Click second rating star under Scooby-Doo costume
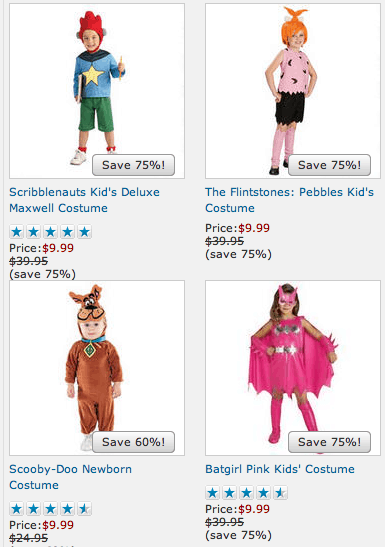The height and width of the screenshot is (547, 385). pos(33,509)
